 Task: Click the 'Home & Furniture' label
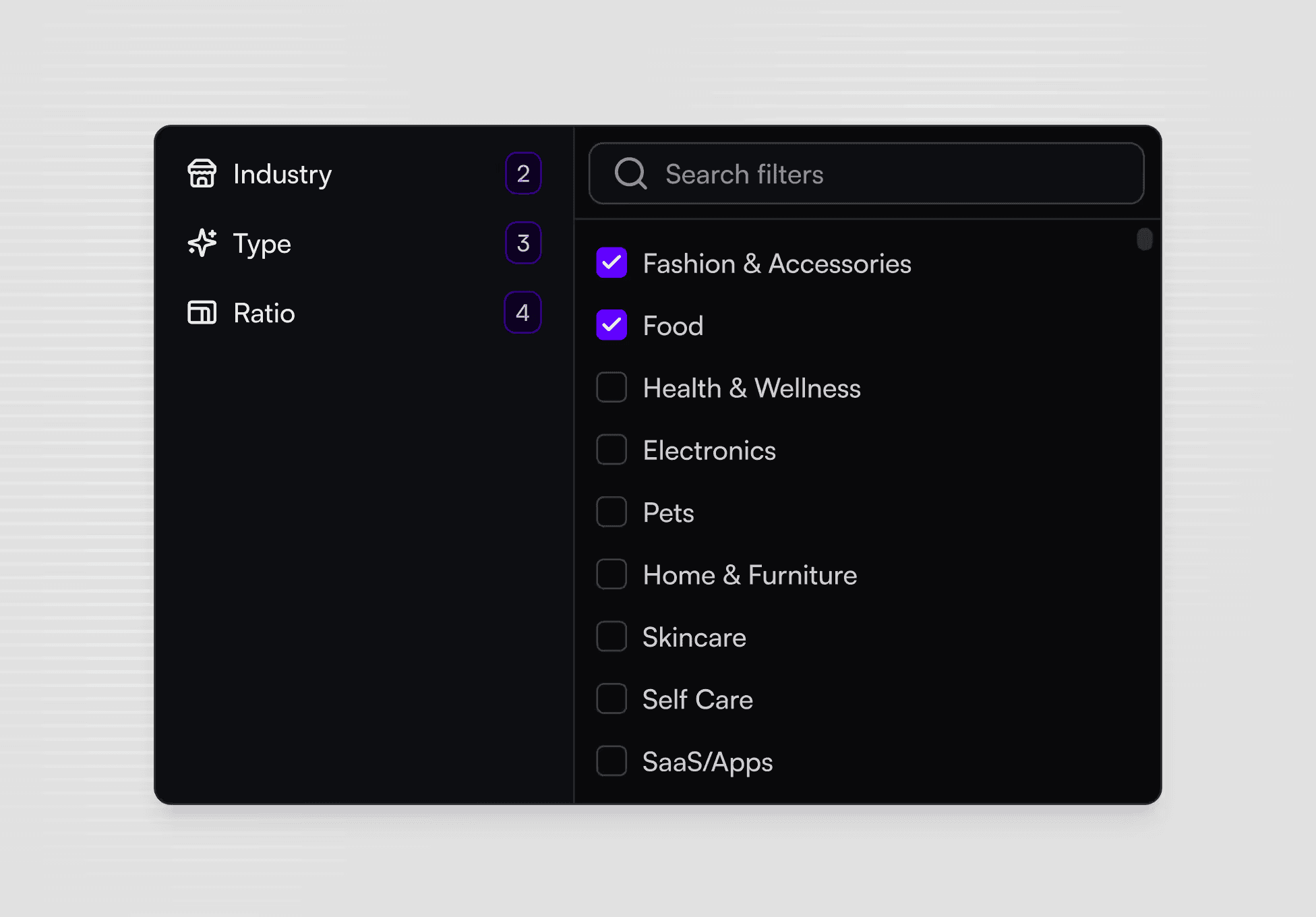pyautogui.click(x=750, y=574)
